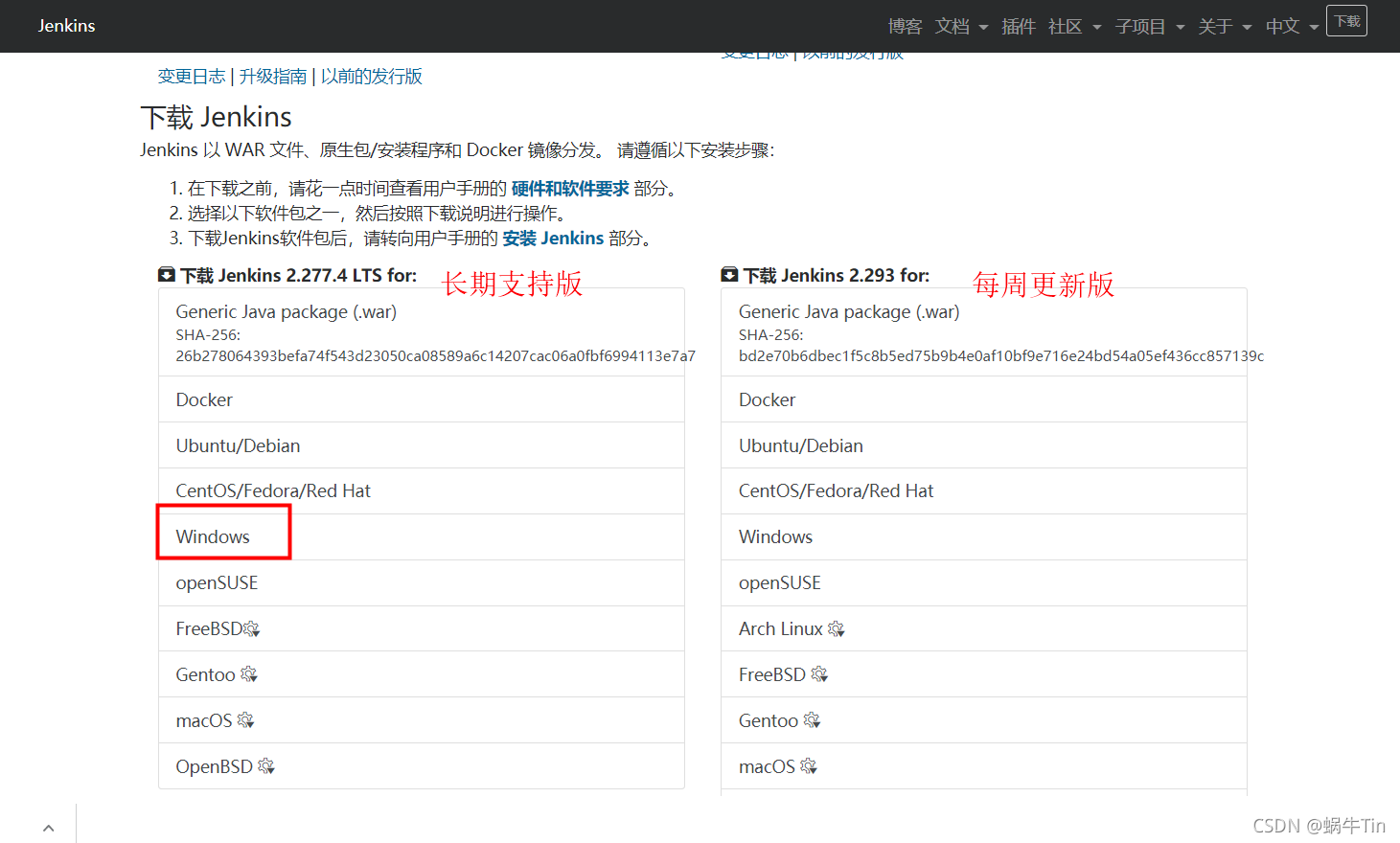The width and height of the screenshot is (1400, 843).
Task: Click the scroll-up chevron at bottom left
Action: [x=49, y=828]
